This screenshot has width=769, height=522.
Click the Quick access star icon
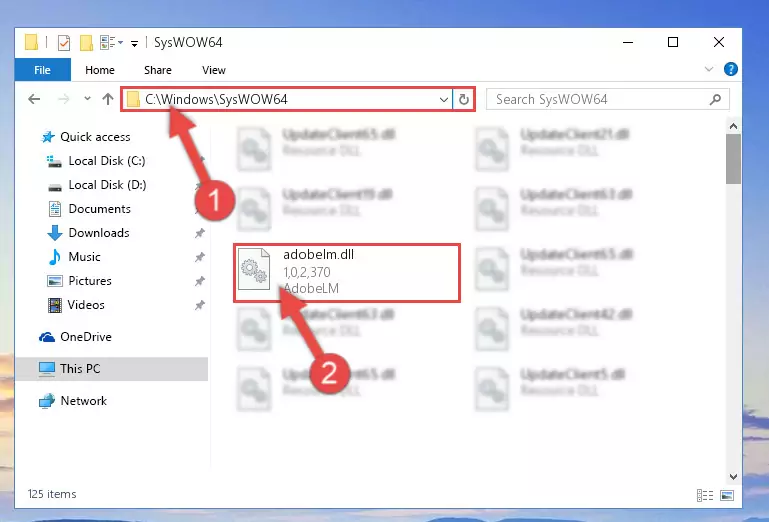[x=48, y=137]
